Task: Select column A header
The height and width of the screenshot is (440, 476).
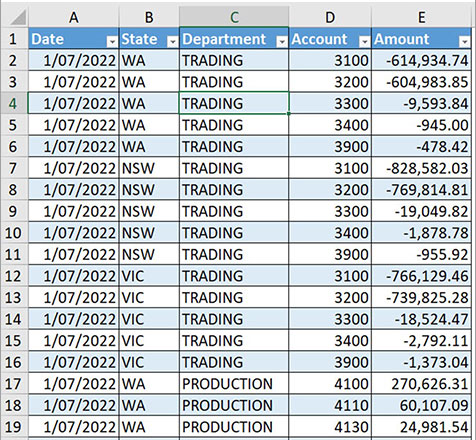Action: tap(74, 17)
